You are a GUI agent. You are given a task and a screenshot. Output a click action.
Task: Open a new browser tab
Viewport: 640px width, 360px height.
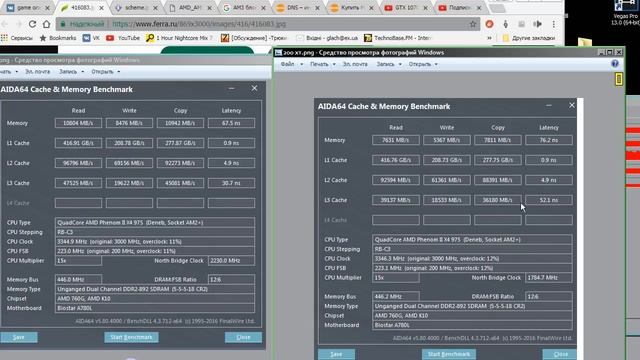pos(496,8)
